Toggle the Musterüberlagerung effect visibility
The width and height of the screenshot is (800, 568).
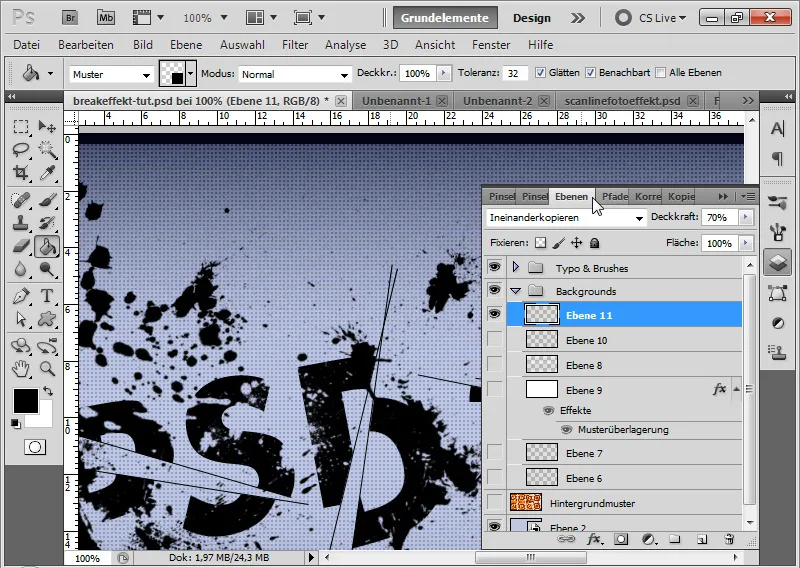(x=566, y=430)
